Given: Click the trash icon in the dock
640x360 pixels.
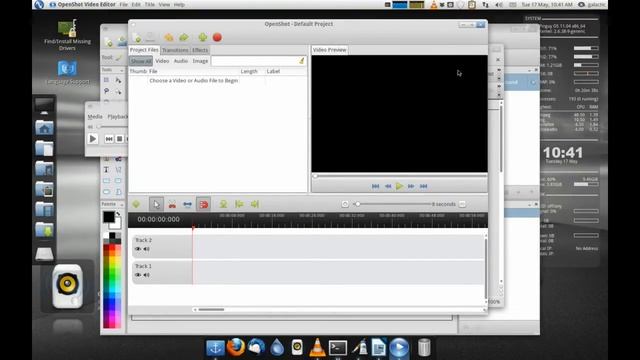Looking at the screenshot, I should pyautogui.click(x=424, y=348).
